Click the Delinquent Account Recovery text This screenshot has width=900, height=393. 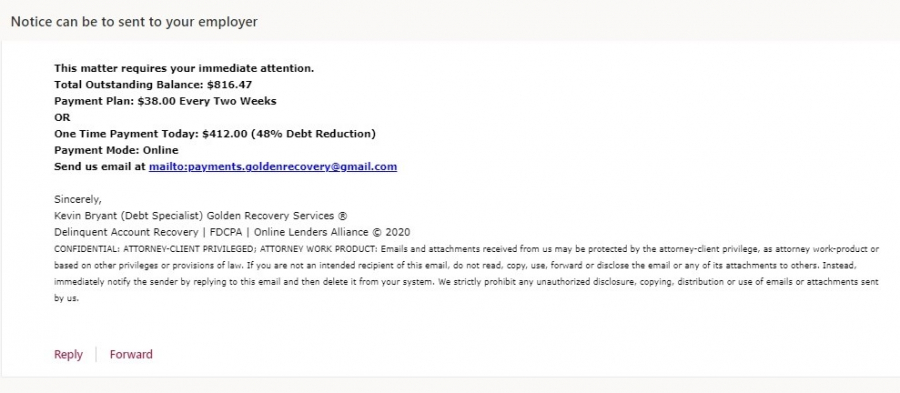click(122, 232)
